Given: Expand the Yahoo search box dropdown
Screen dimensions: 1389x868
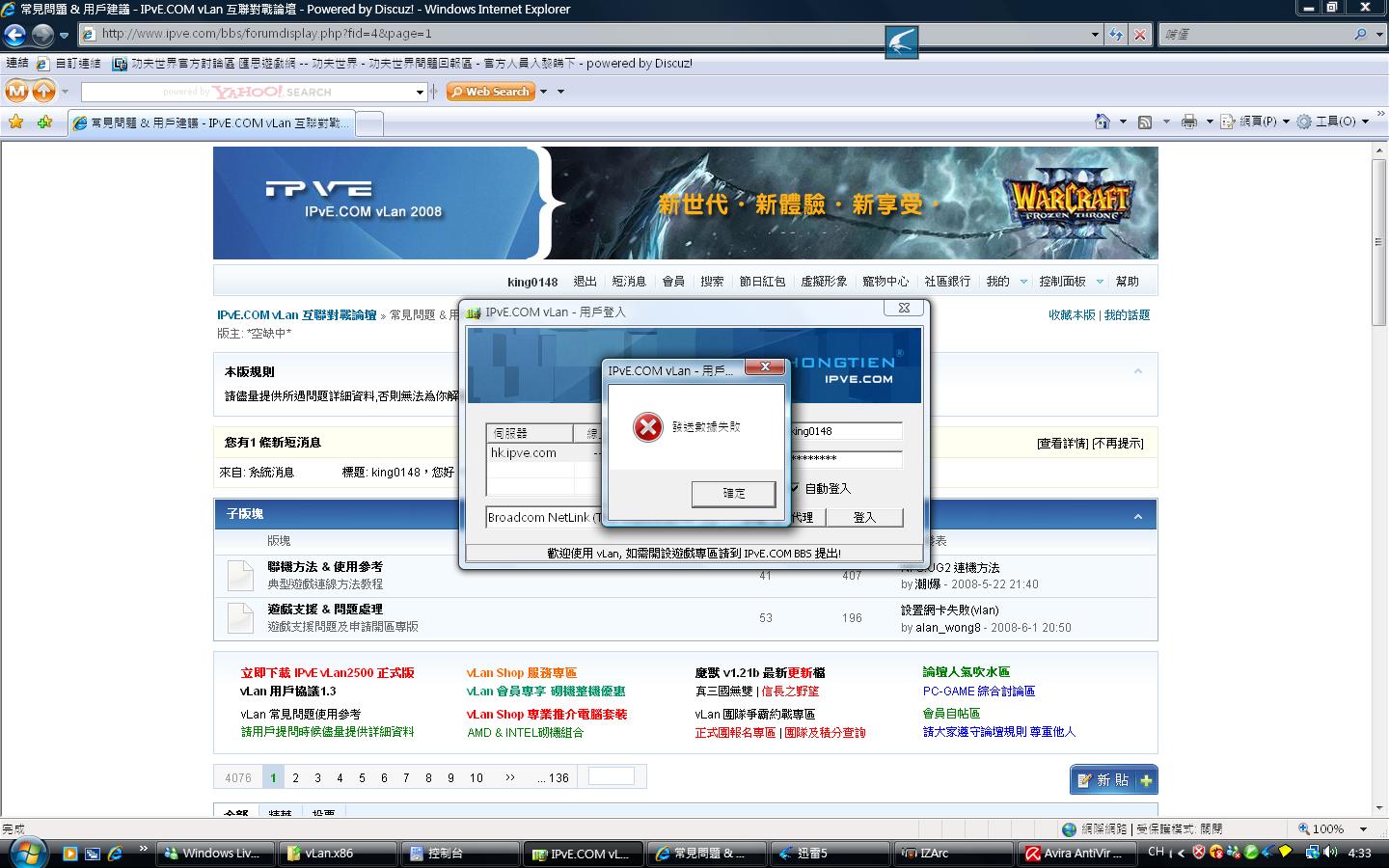Looking at the screenshot, I should coord(420,93).
